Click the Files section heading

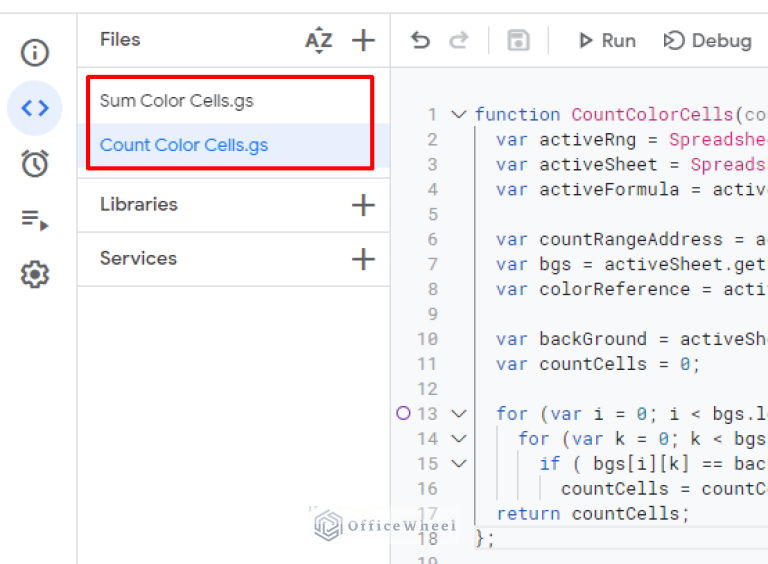pyautogui.click(x=120, y=40)
